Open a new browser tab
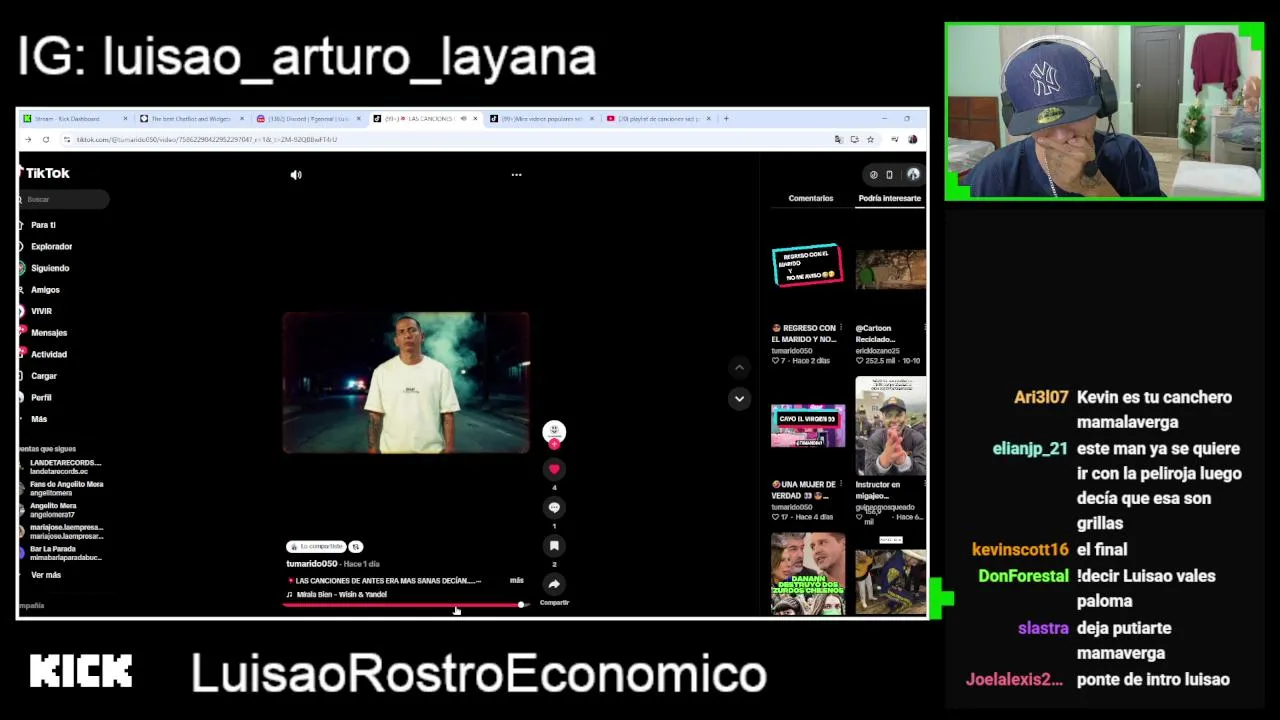Viewport: 1280px width, 720px height. click(x=726, y=119)
